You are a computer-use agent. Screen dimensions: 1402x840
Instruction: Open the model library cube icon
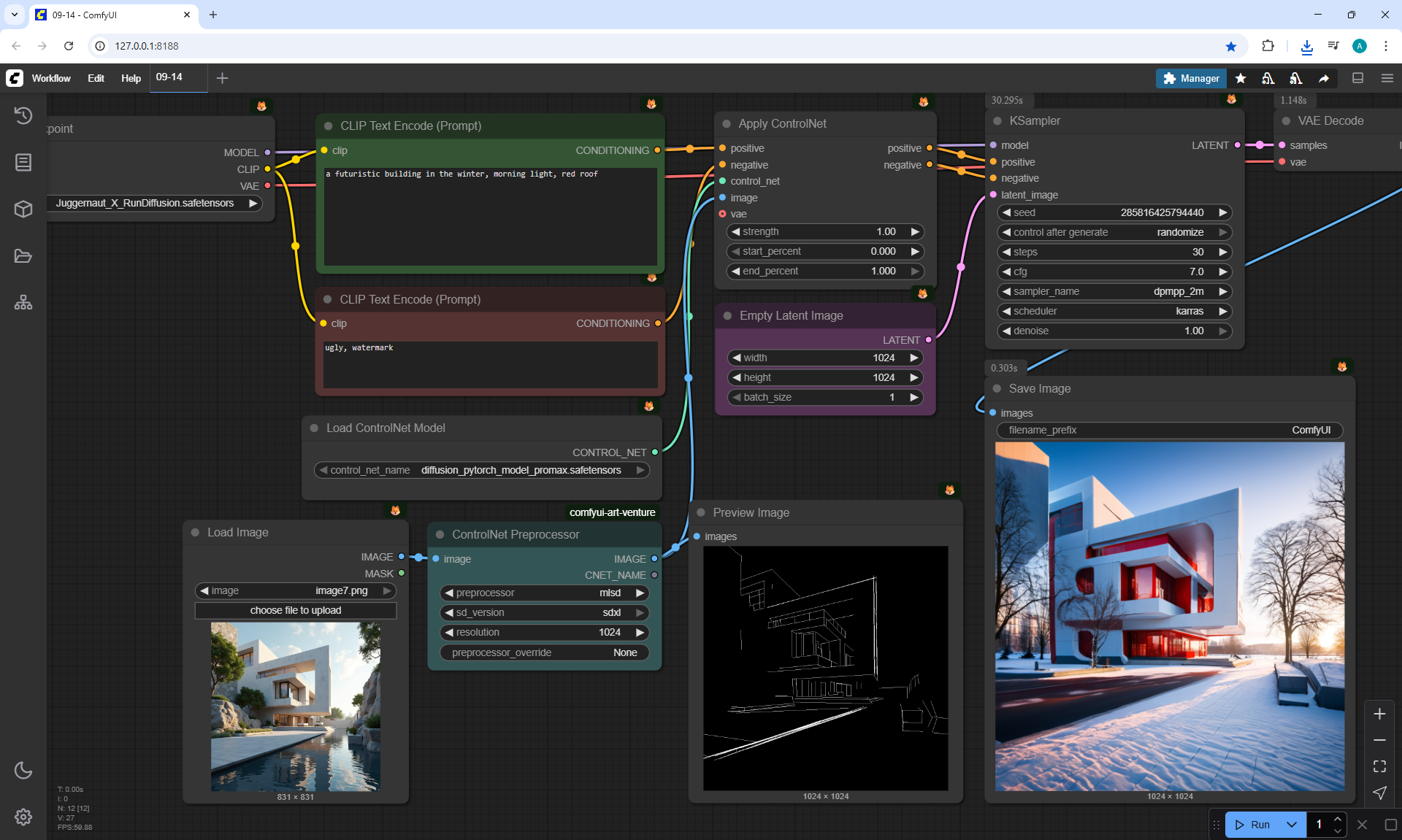coord(23,209)
